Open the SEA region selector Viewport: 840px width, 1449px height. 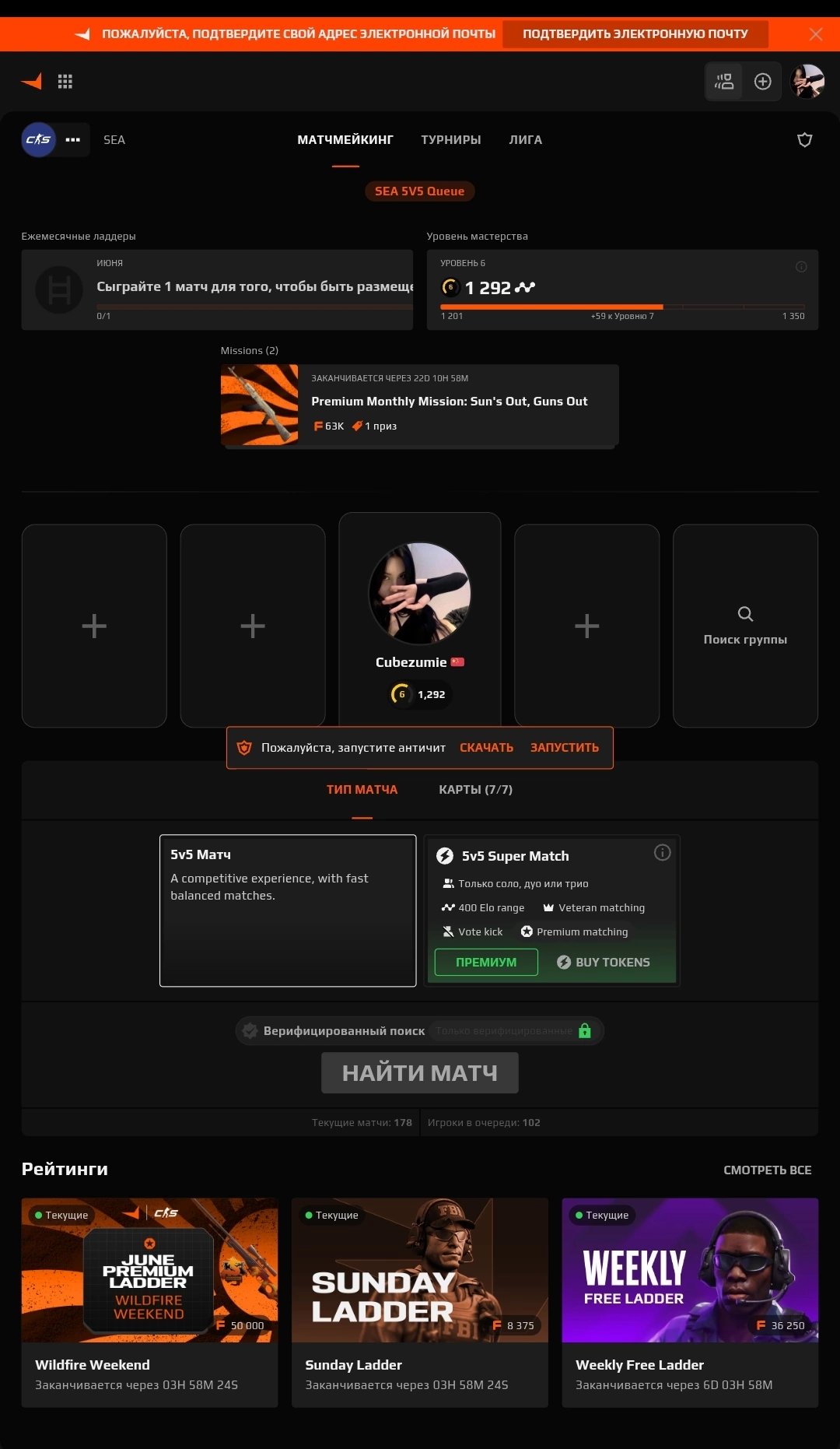coord(114,140)
